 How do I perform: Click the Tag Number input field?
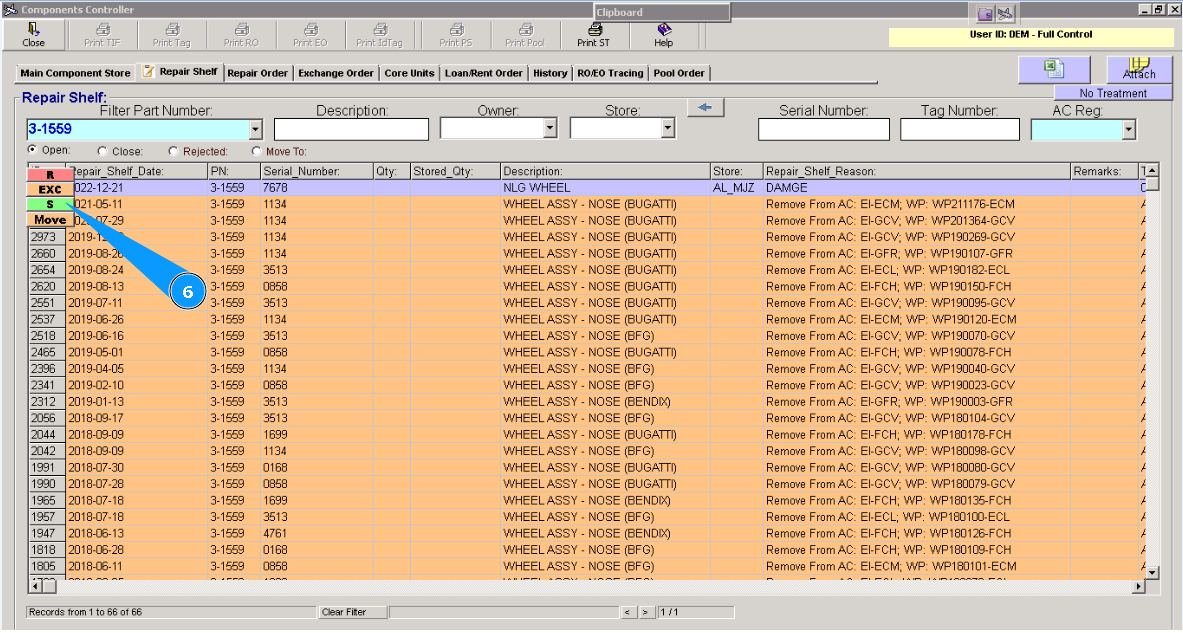pos(960,130)
